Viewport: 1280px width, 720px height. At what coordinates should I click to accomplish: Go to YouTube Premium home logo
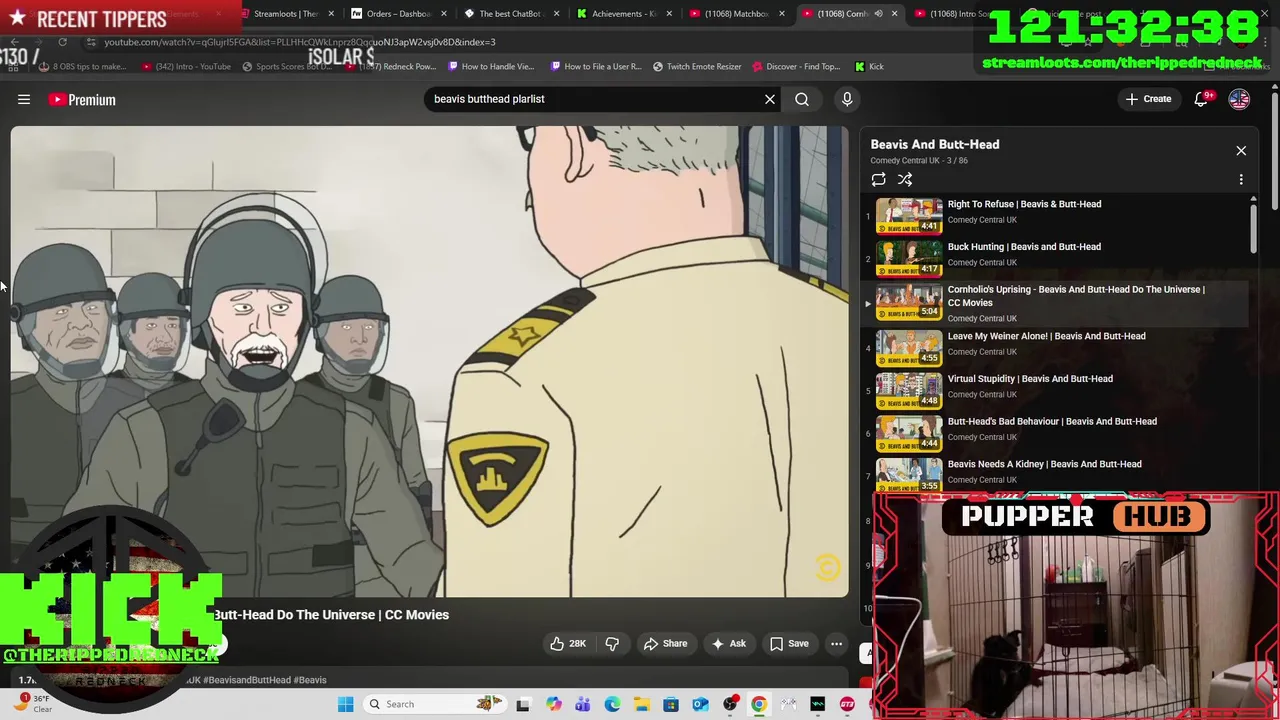82,99
